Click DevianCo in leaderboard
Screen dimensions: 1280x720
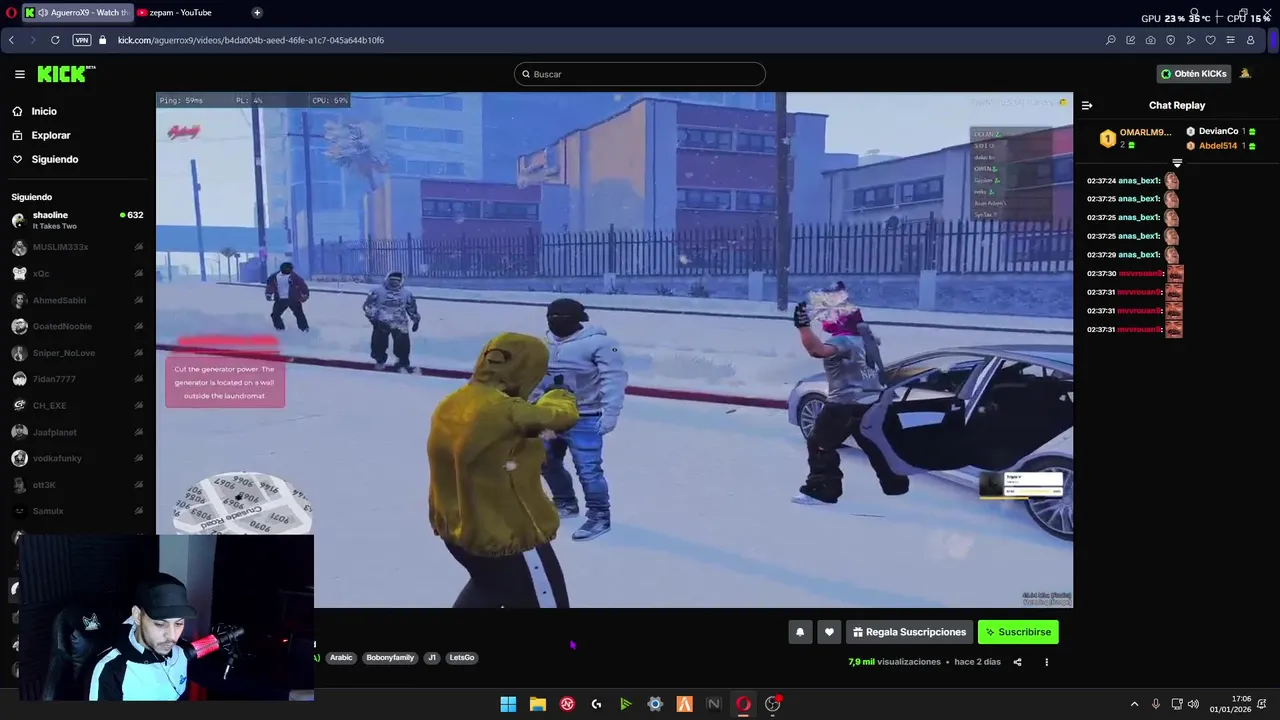[x=1218, y=131]
